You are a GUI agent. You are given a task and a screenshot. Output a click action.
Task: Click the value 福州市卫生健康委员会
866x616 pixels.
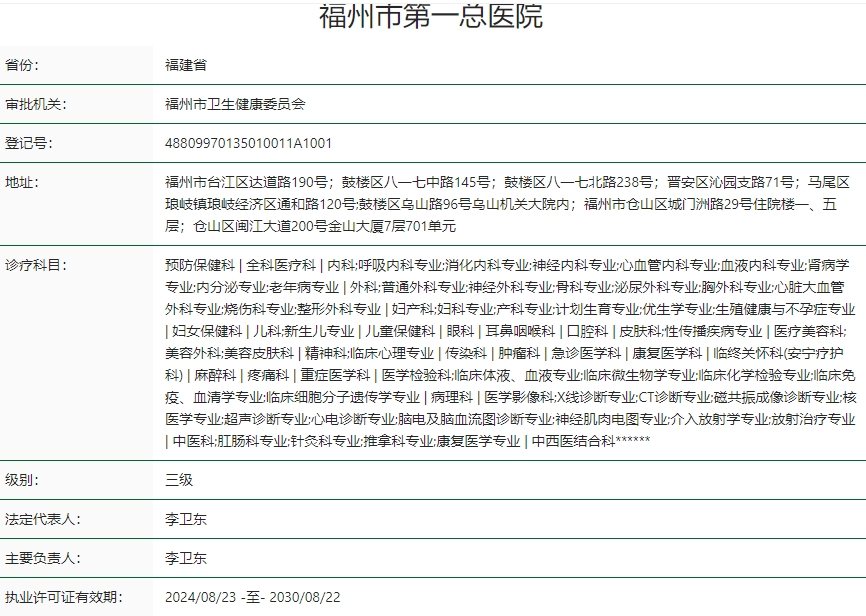tap(235, 104)
